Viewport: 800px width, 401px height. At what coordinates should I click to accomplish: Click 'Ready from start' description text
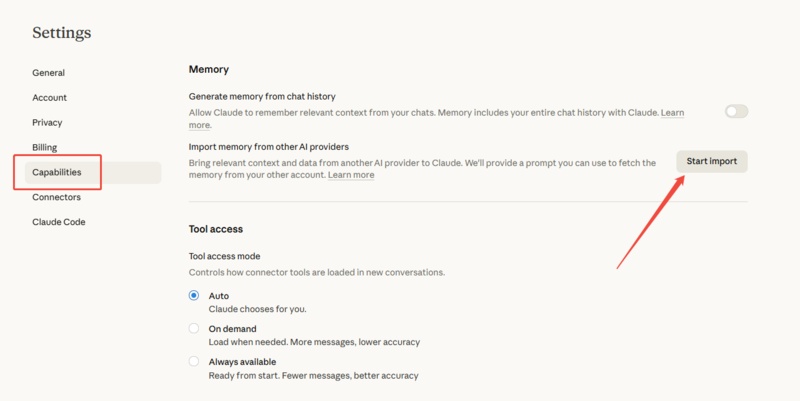coord(313,376)
